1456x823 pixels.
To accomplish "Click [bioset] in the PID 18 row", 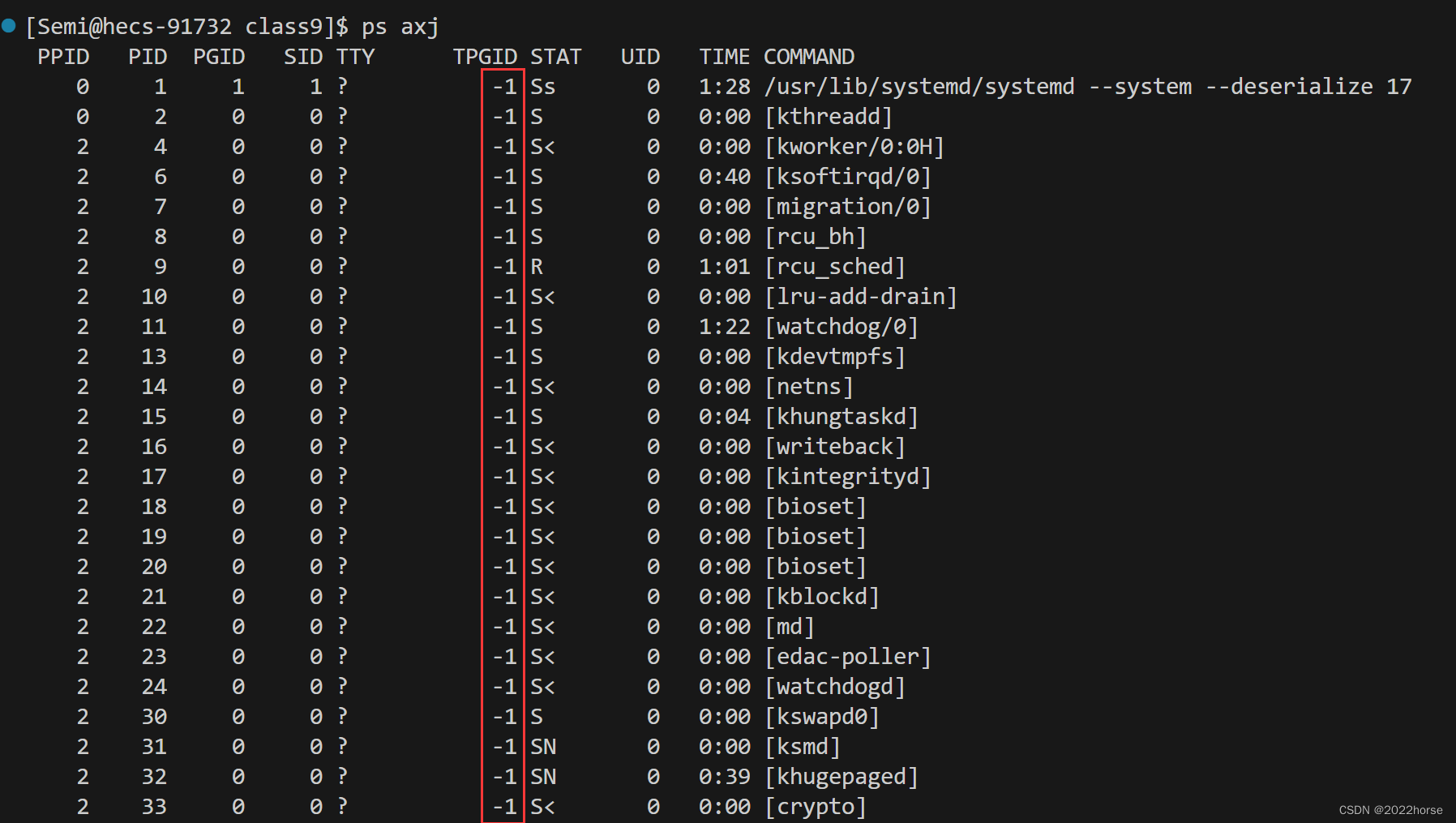I will point(816,507).
